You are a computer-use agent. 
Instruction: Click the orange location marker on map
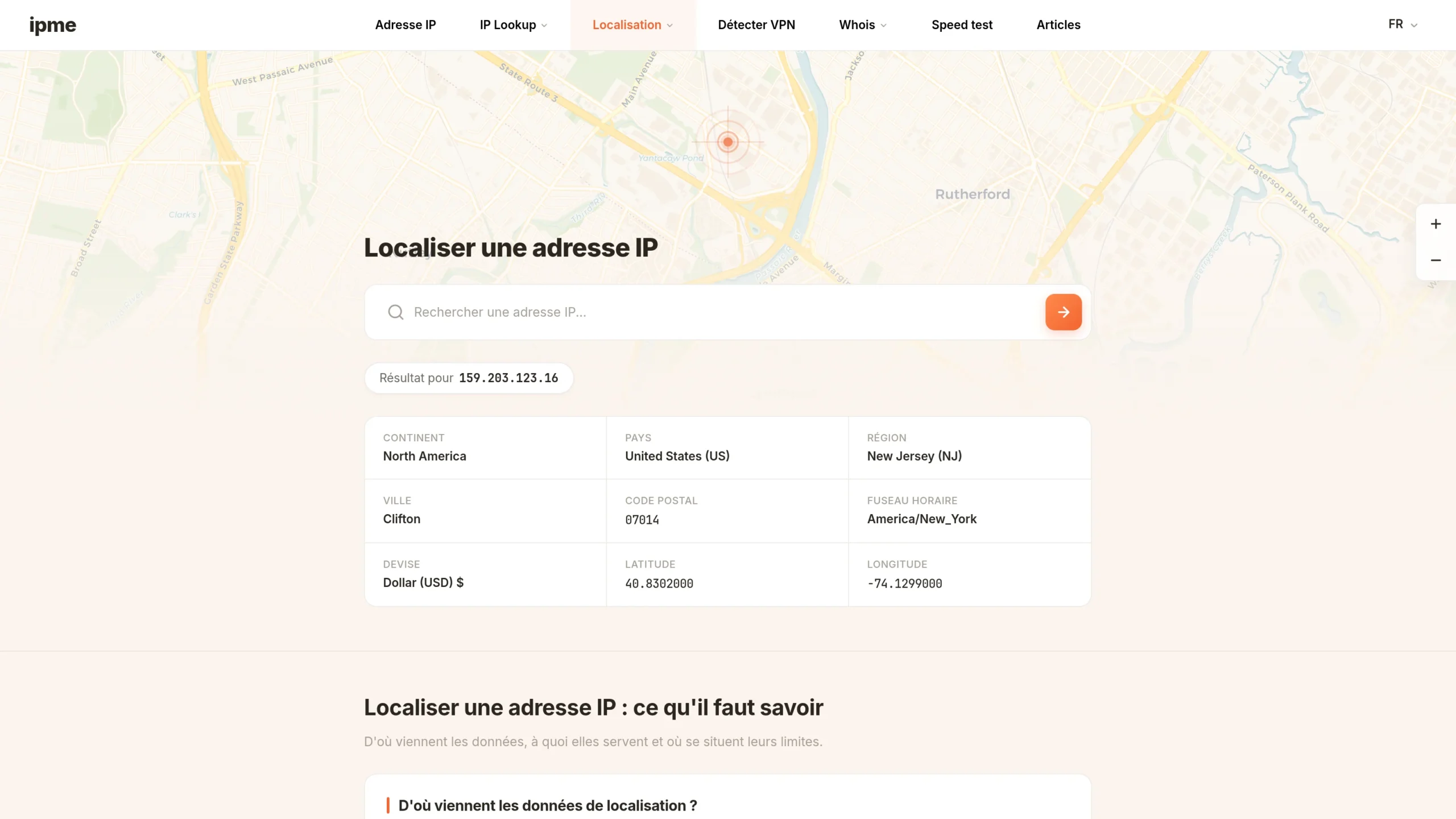pos(728,142)
